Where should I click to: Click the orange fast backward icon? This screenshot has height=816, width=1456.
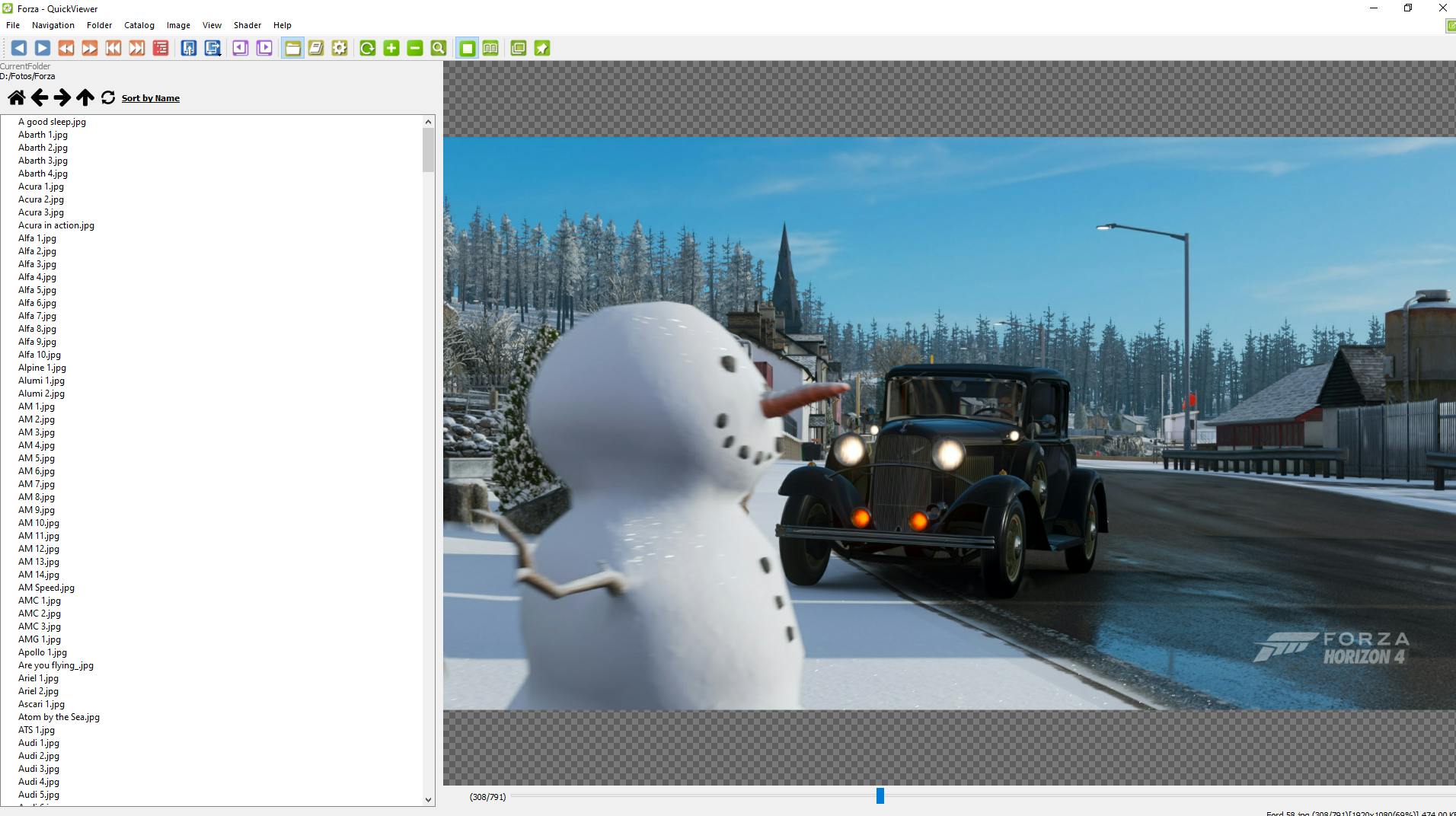coord(66,48)
